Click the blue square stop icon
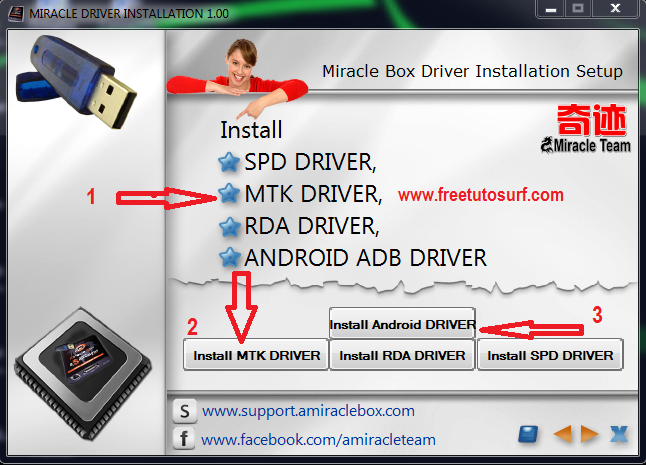 pyautogui.click(x=528, y=435)
